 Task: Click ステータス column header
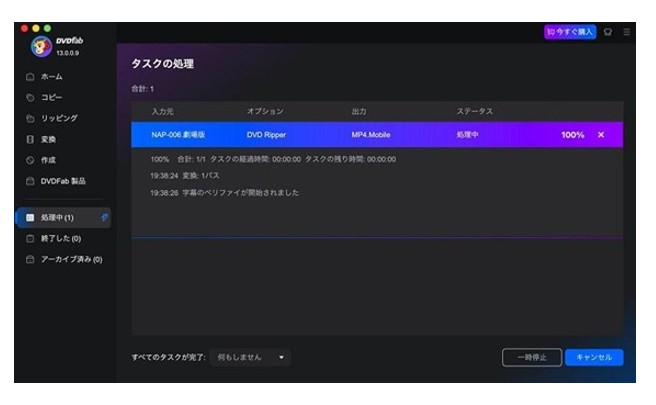click(x=474, y=111)
